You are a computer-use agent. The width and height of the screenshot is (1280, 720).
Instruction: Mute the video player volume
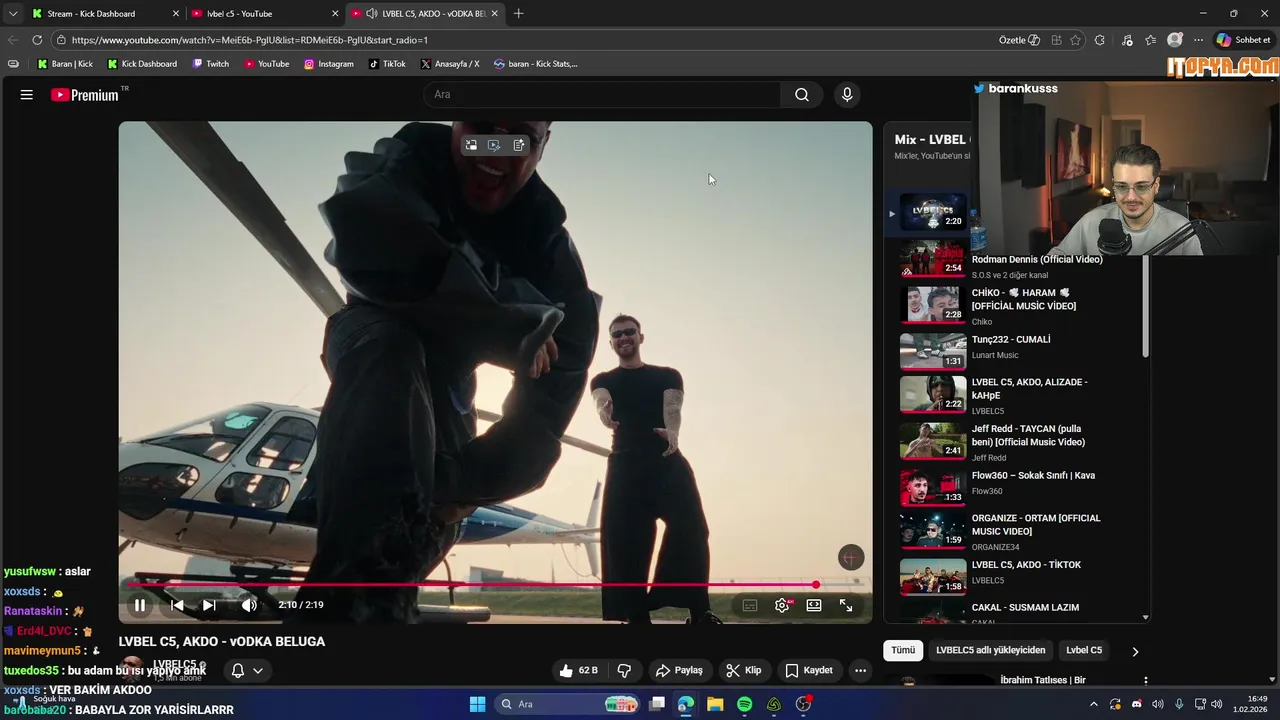249,605
